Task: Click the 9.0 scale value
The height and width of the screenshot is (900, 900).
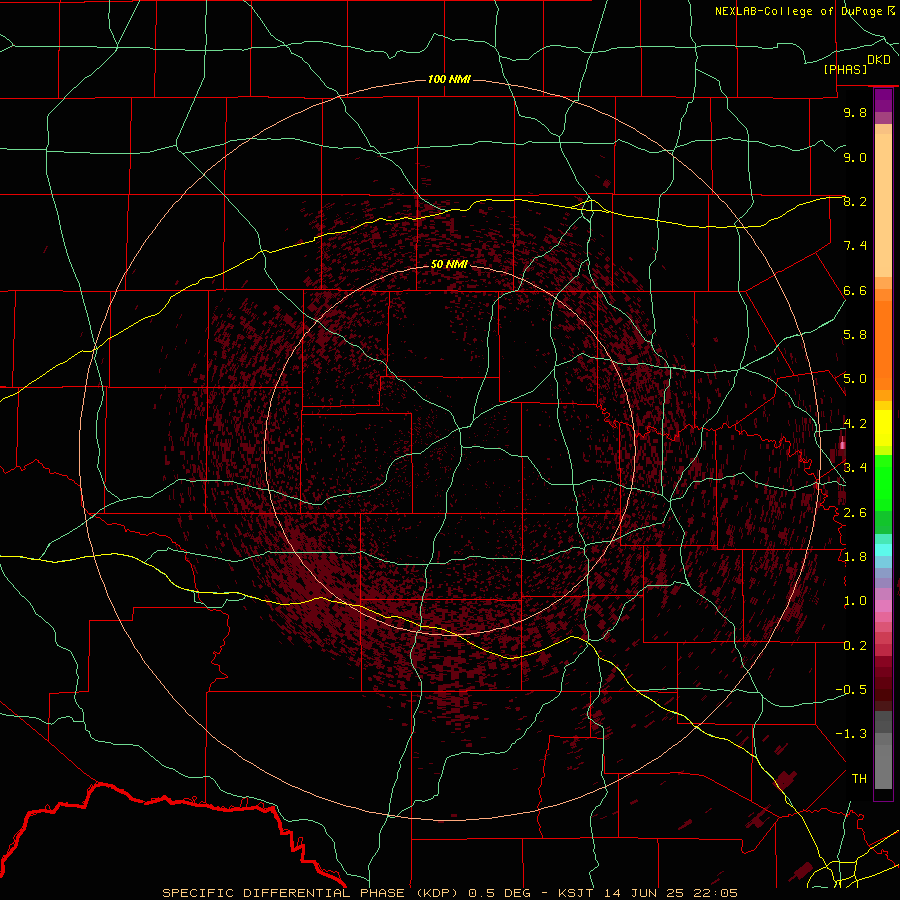Action: point(855,157)
